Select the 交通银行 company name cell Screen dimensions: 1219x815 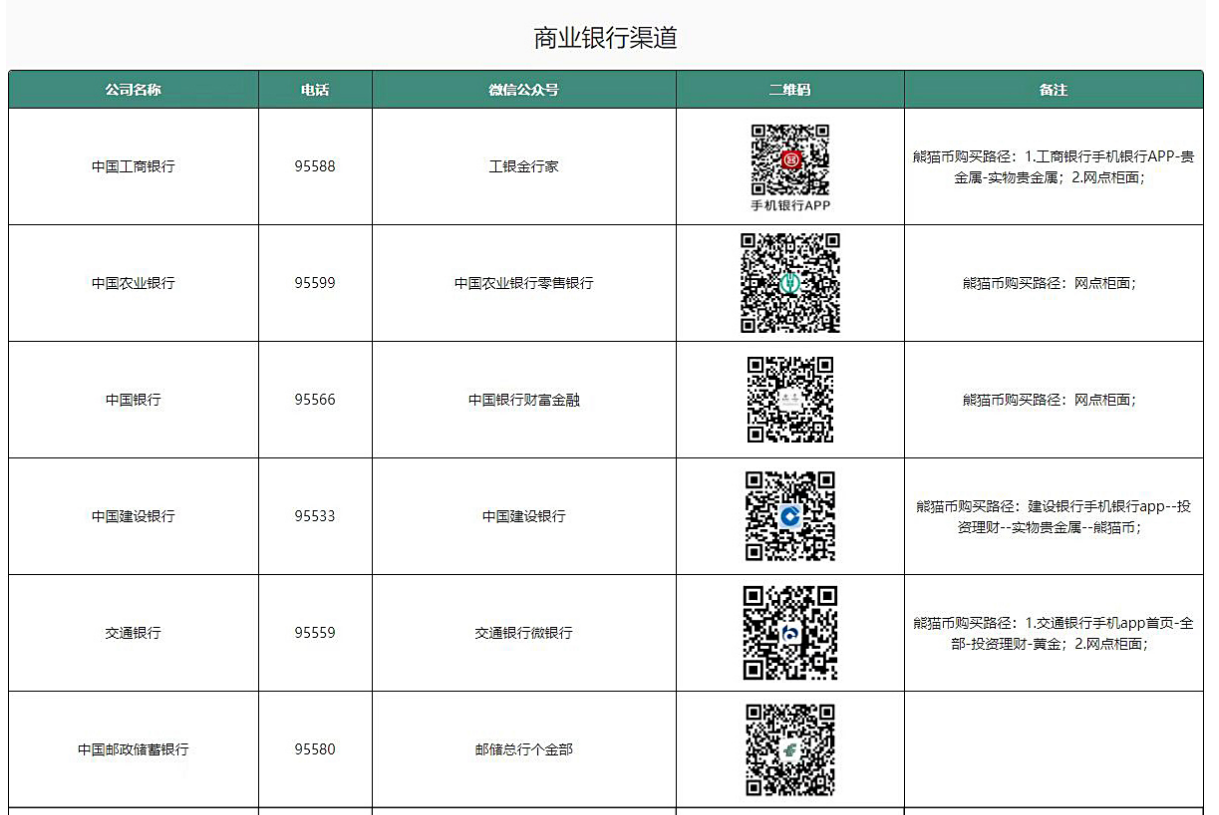tap(133, 633)
